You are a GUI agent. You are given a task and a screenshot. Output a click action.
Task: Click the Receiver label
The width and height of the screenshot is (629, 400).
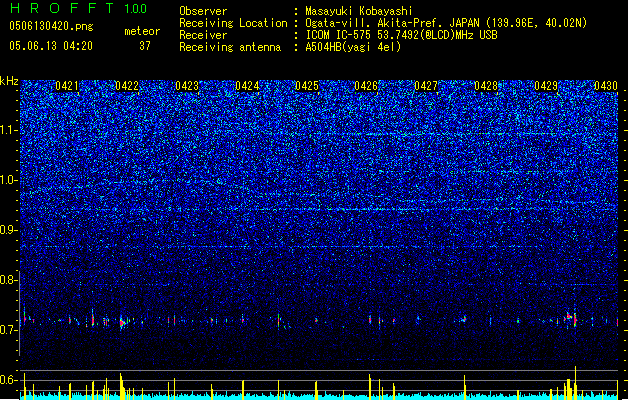click(x=203, y=35)
